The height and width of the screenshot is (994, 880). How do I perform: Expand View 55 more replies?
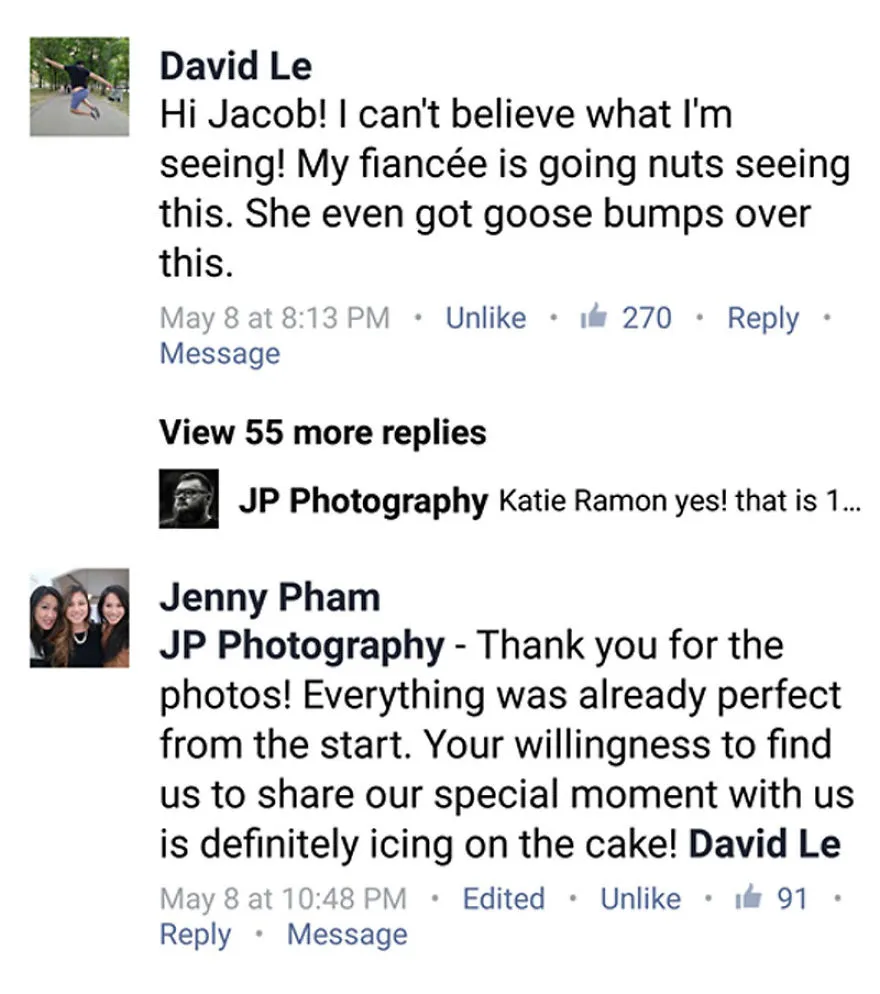(323, 432)
